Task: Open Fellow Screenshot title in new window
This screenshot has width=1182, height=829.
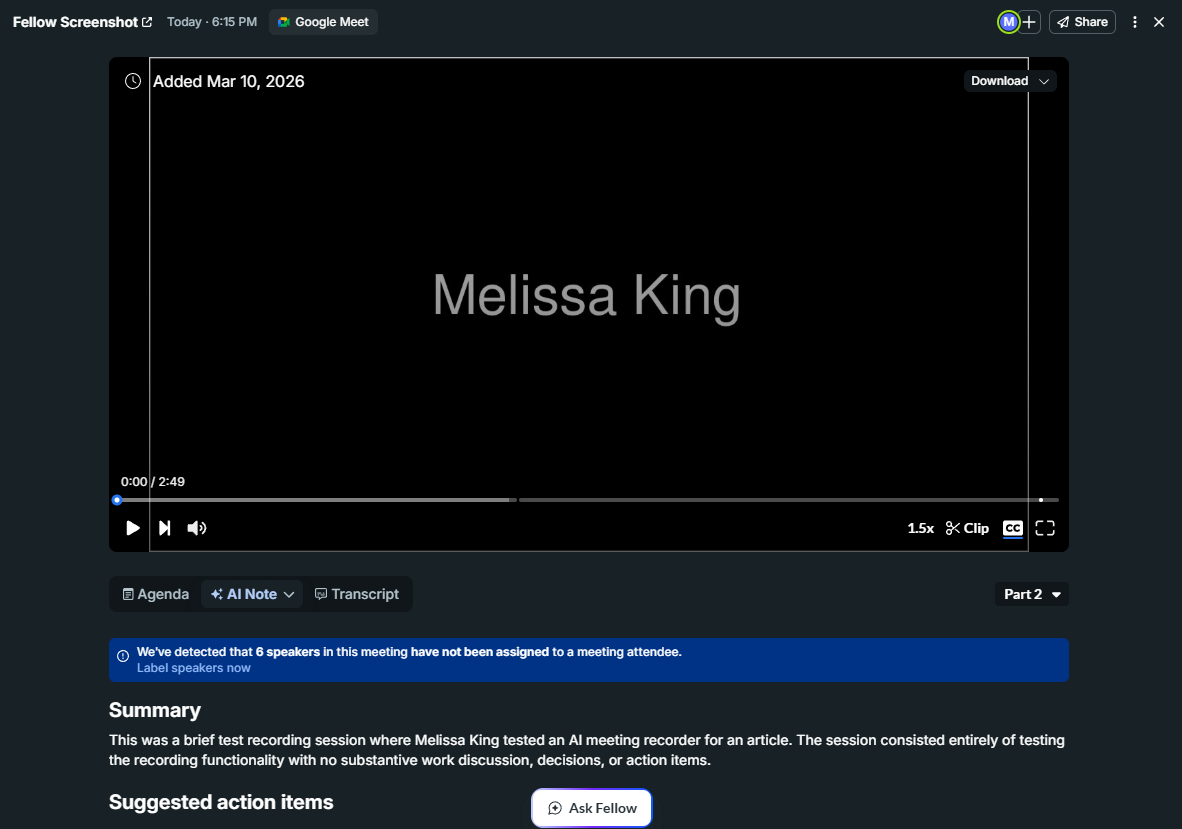Action: (x=82, y=22)
